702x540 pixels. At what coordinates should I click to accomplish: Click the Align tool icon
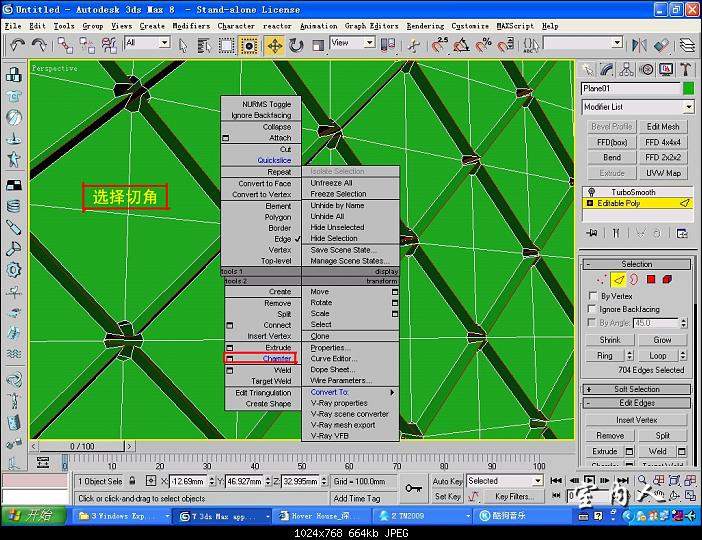click(660, 45)
